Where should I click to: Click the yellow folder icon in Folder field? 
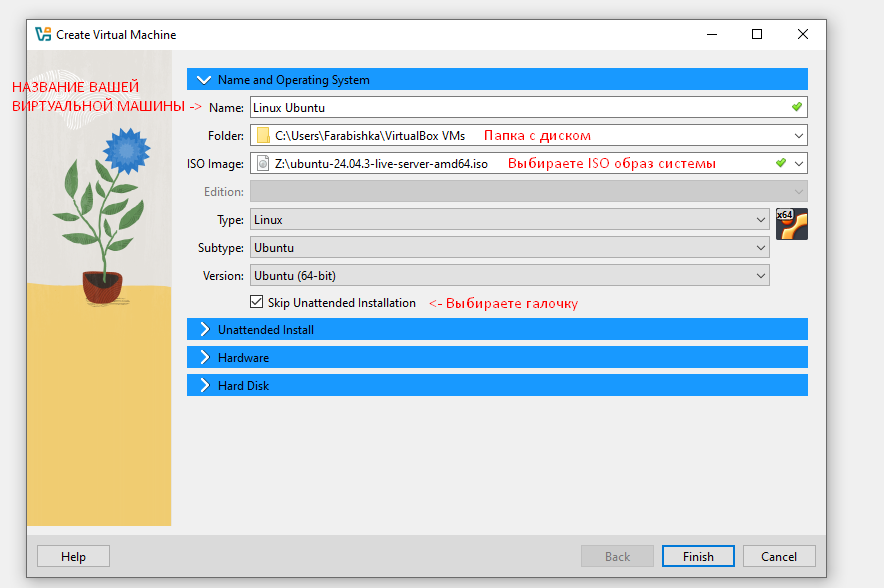[263, 135]
